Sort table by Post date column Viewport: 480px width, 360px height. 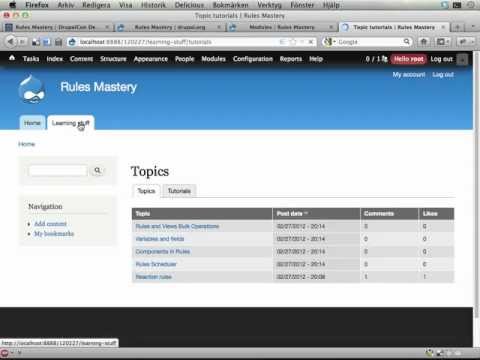(x=292, y=213)
